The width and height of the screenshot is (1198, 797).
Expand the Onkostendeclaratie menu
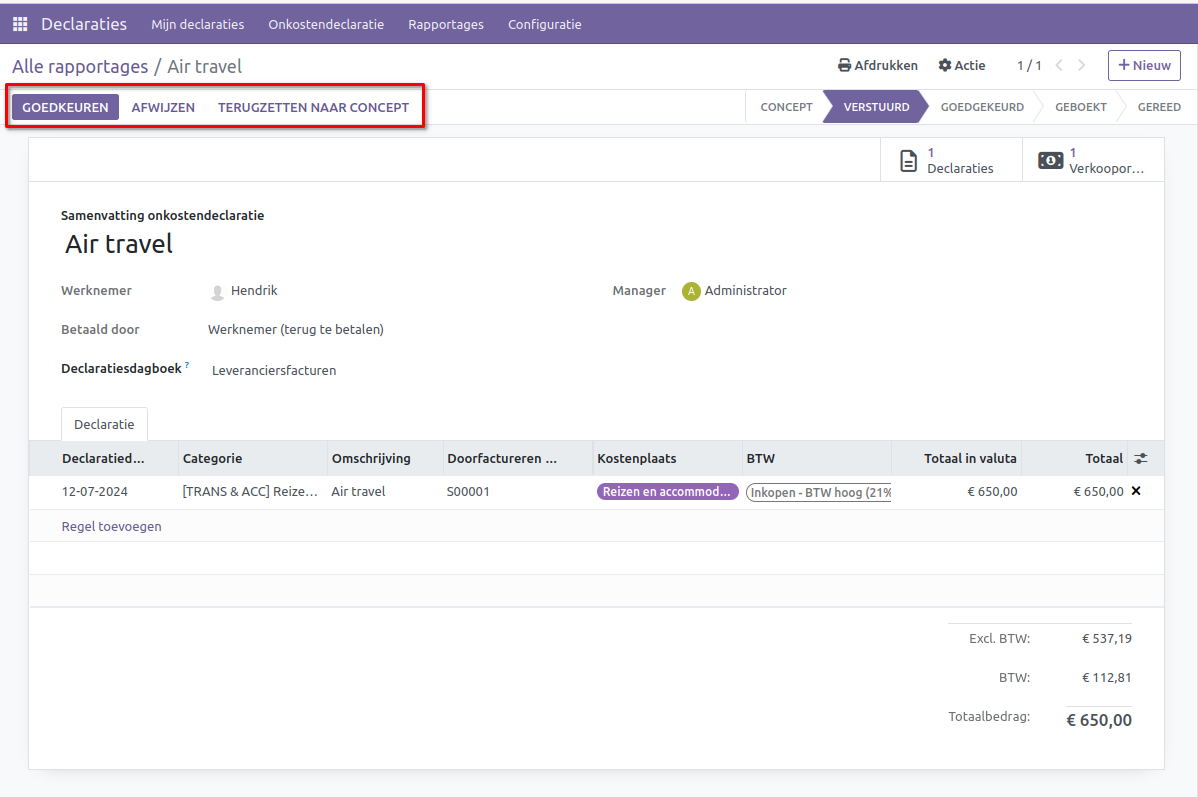[x=326, y=24]
